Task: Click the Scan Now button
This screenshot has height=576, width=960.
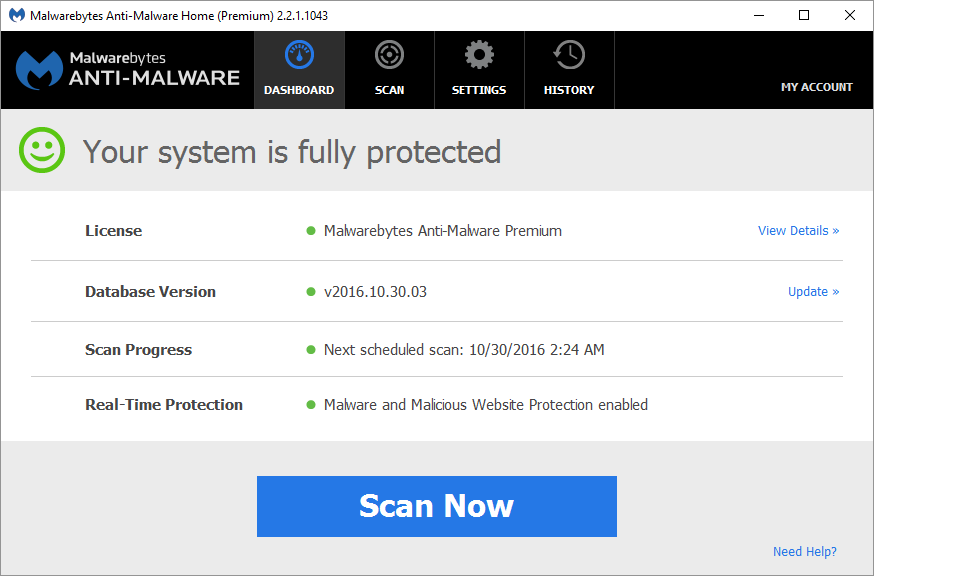Action: tap(437, 506)
